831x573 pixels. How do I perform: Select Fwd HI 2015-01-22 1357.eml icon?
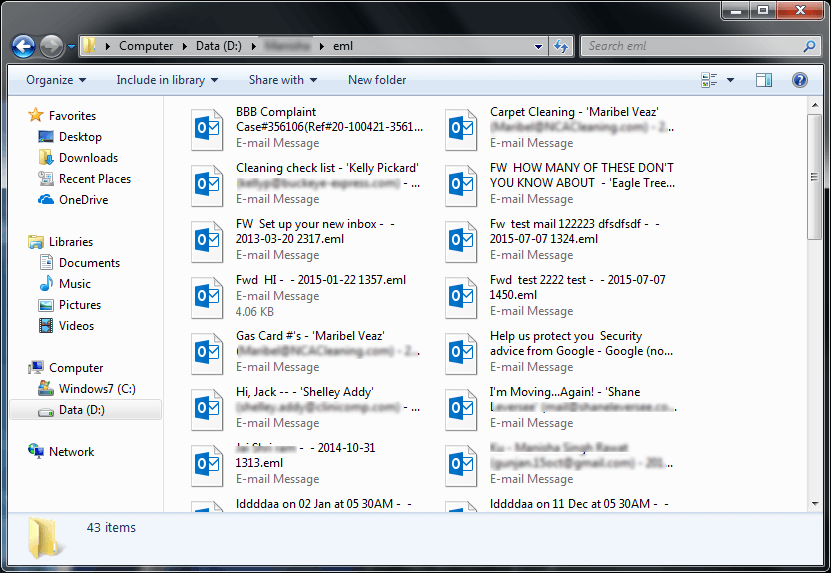[207, 297]
